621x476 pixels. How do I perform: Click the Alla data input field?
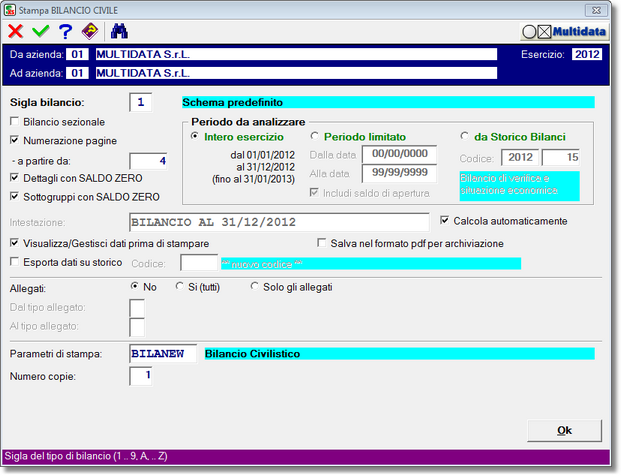click(399, 173)
